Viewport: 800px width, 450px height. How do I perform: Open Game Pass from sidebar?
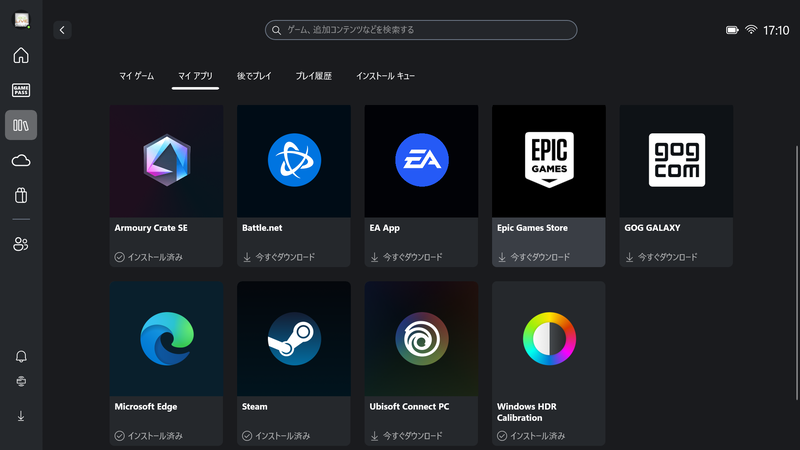(x=21, y=90)
